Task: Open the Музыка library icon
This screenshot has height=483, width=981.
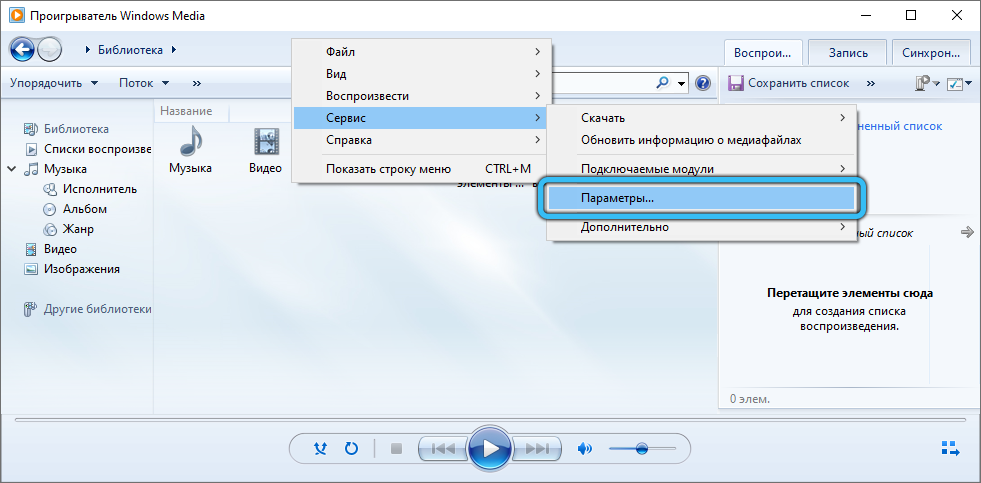Action: point(190,150)
